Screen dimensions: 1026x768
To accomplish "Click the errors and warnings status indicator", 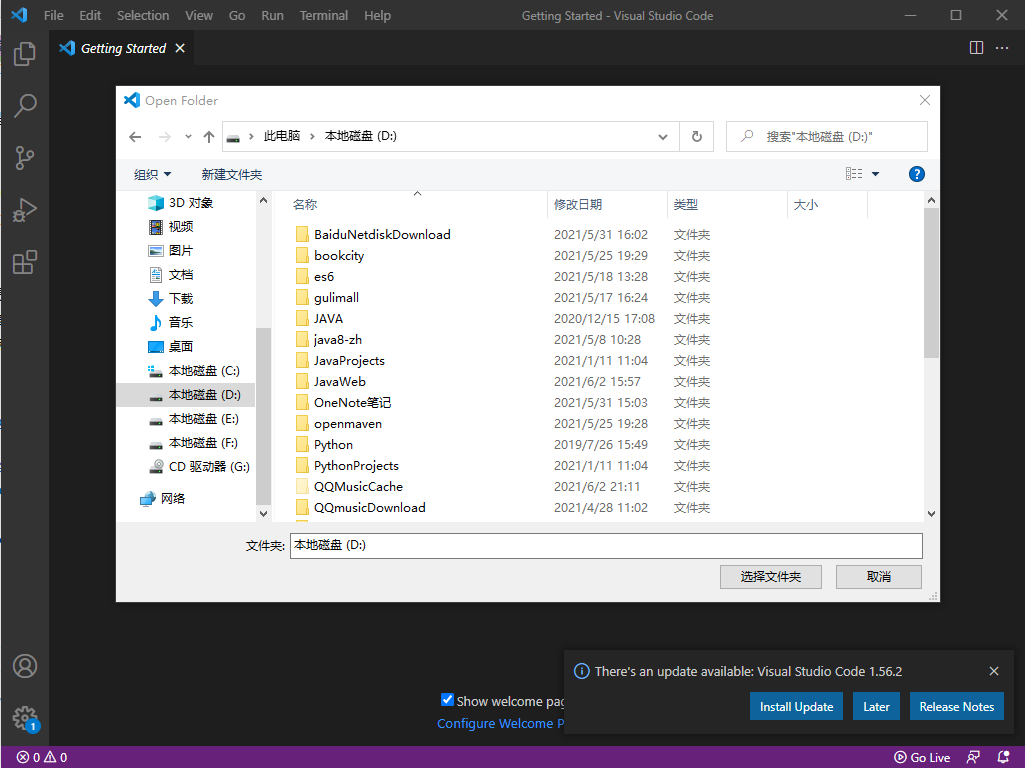I will 42,757.
